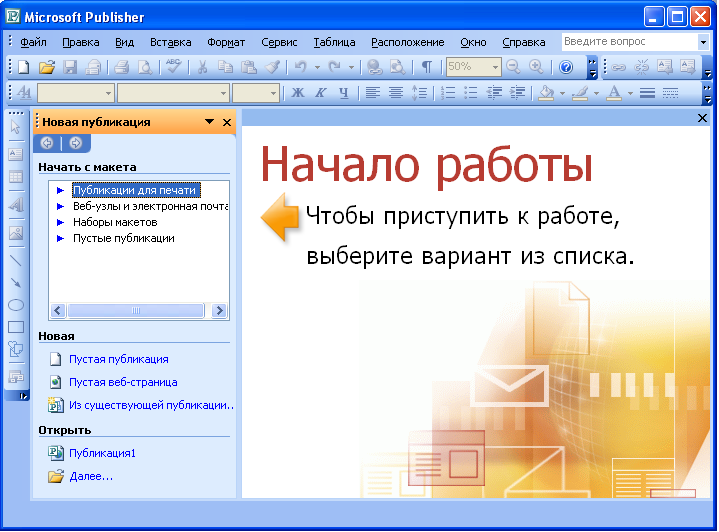The height and width of the screenshot is (532, 719).
Task: Align text left icon
Action: (x=373, y=93)
